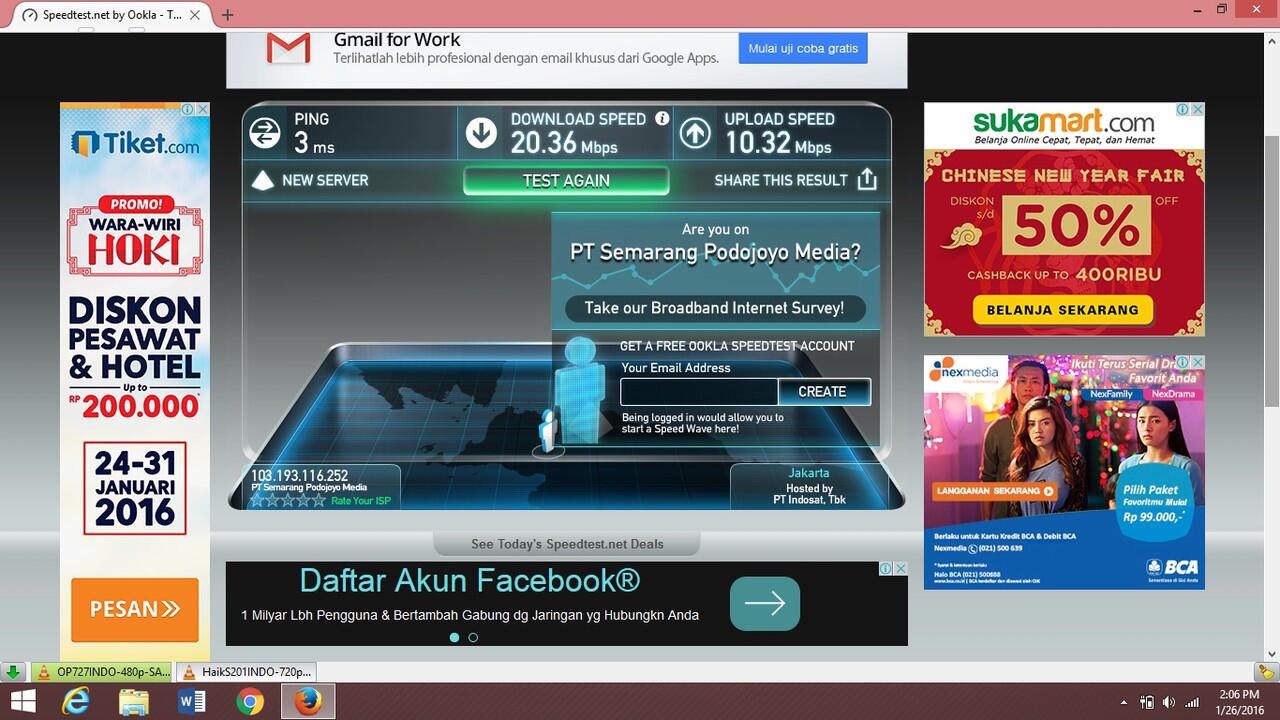
Task: Click the TEST AGAIN button
Action: [x=566, y=181]
